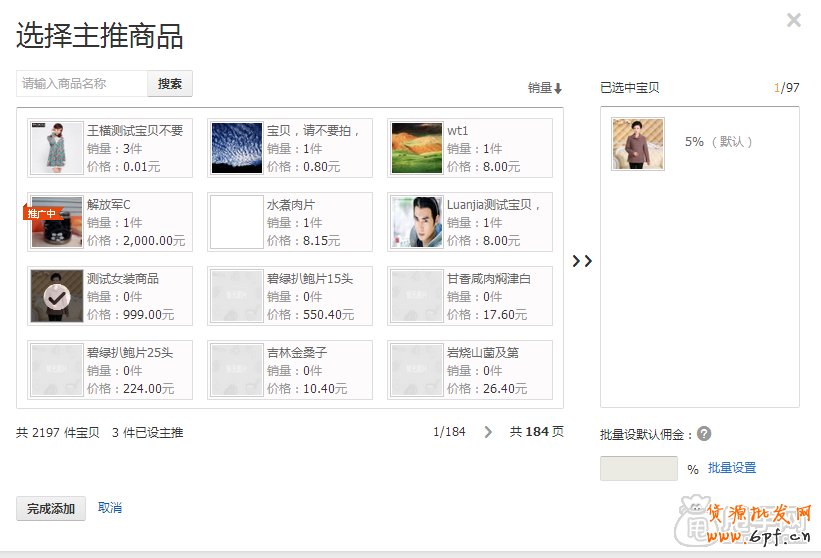Go to next page of products
Screen dimensions: 821x558
488,432
